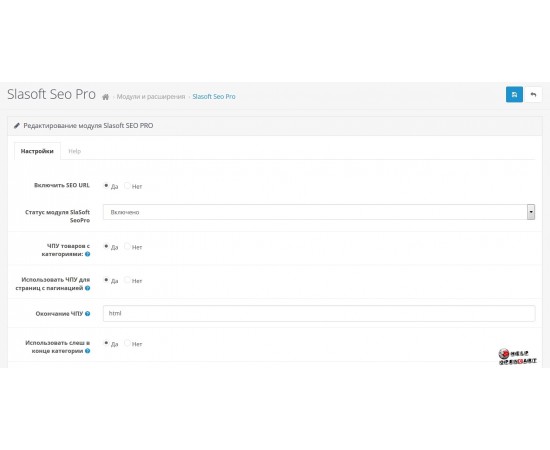
Task: Click the Включить SEO URL label
Action: pos(62,185)
